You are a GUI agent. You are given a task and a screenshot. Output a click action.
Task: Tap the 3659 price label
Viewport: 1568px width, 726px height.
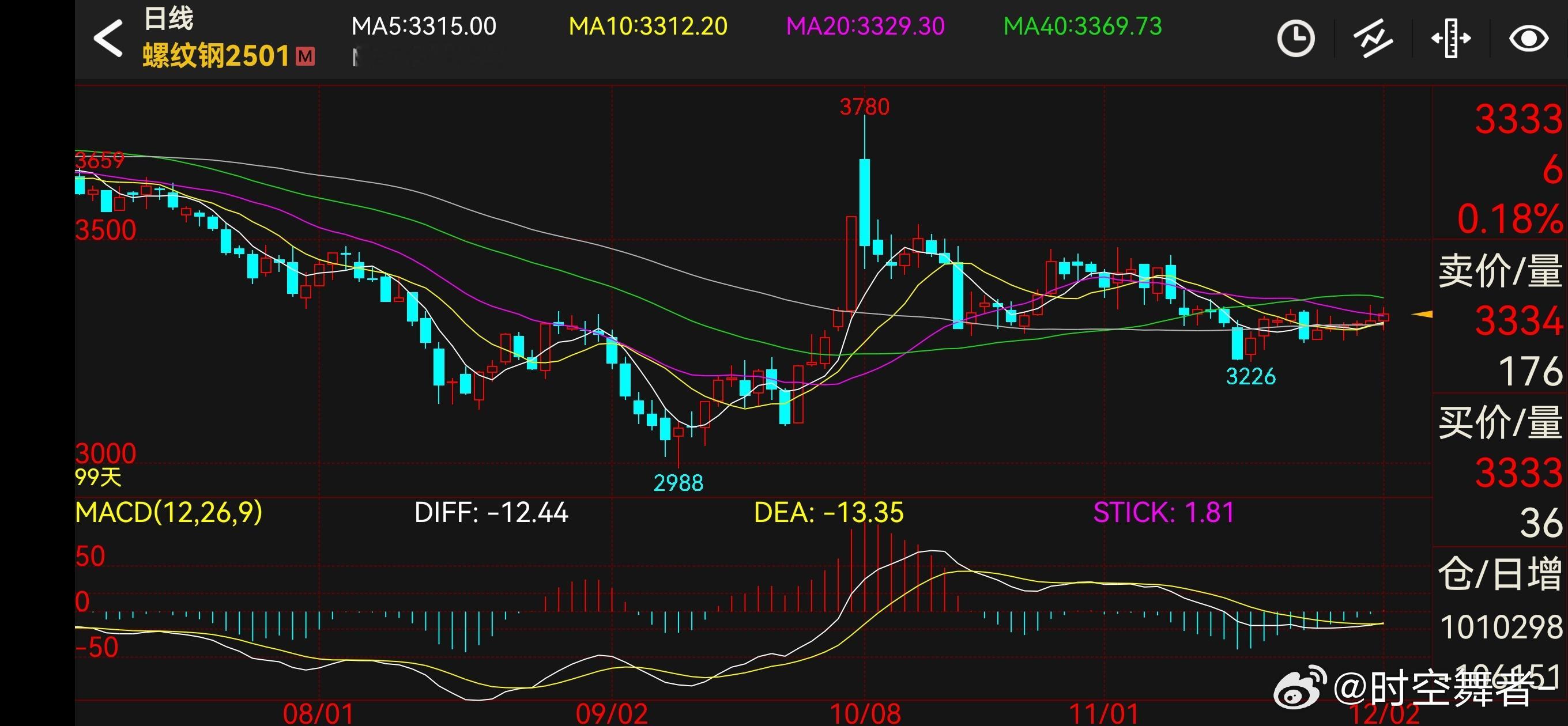(100, 161)
